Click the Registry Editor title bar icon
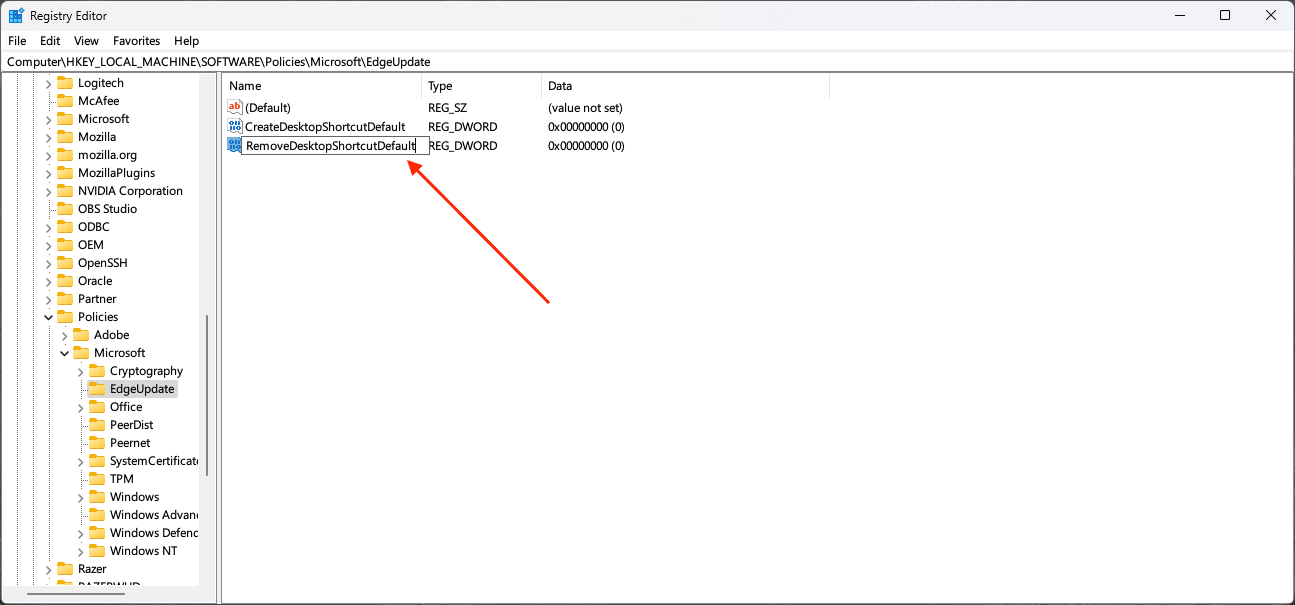The width and height of the screenshot is (1295, 605). pos(17,16)
